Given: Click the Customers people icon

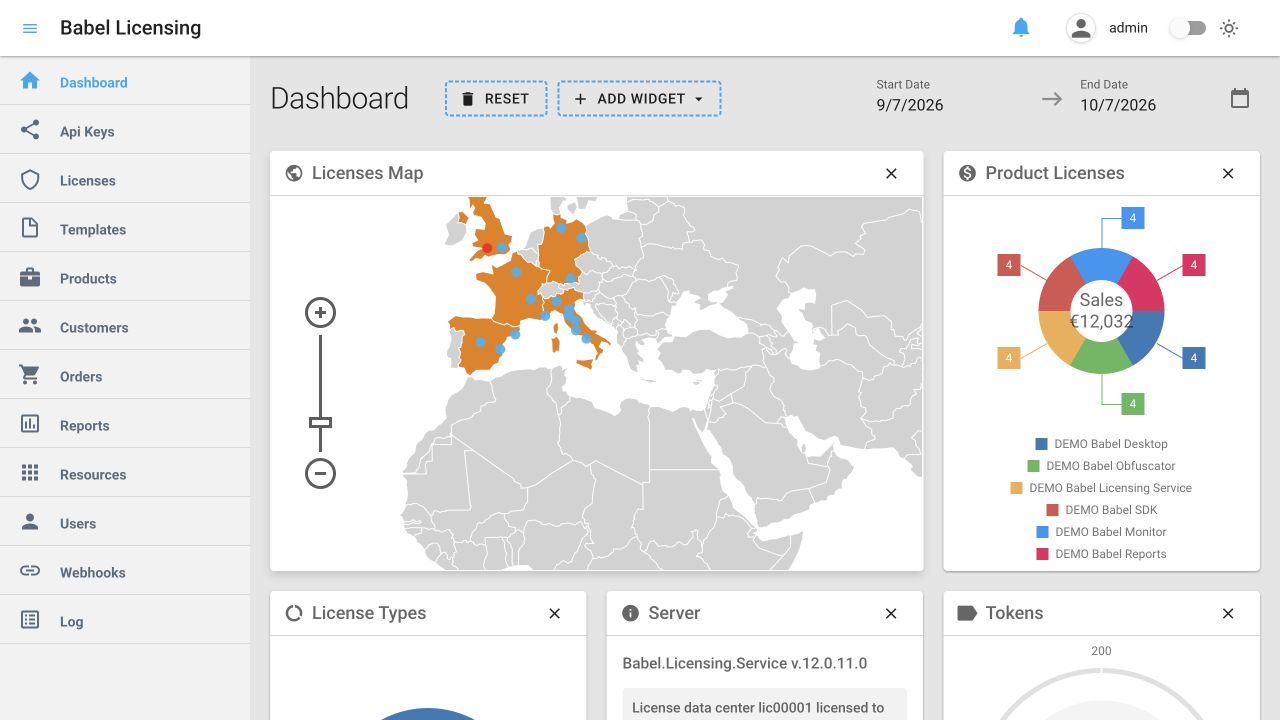Looking at the screenshot, I should click(x=30, y=327).
